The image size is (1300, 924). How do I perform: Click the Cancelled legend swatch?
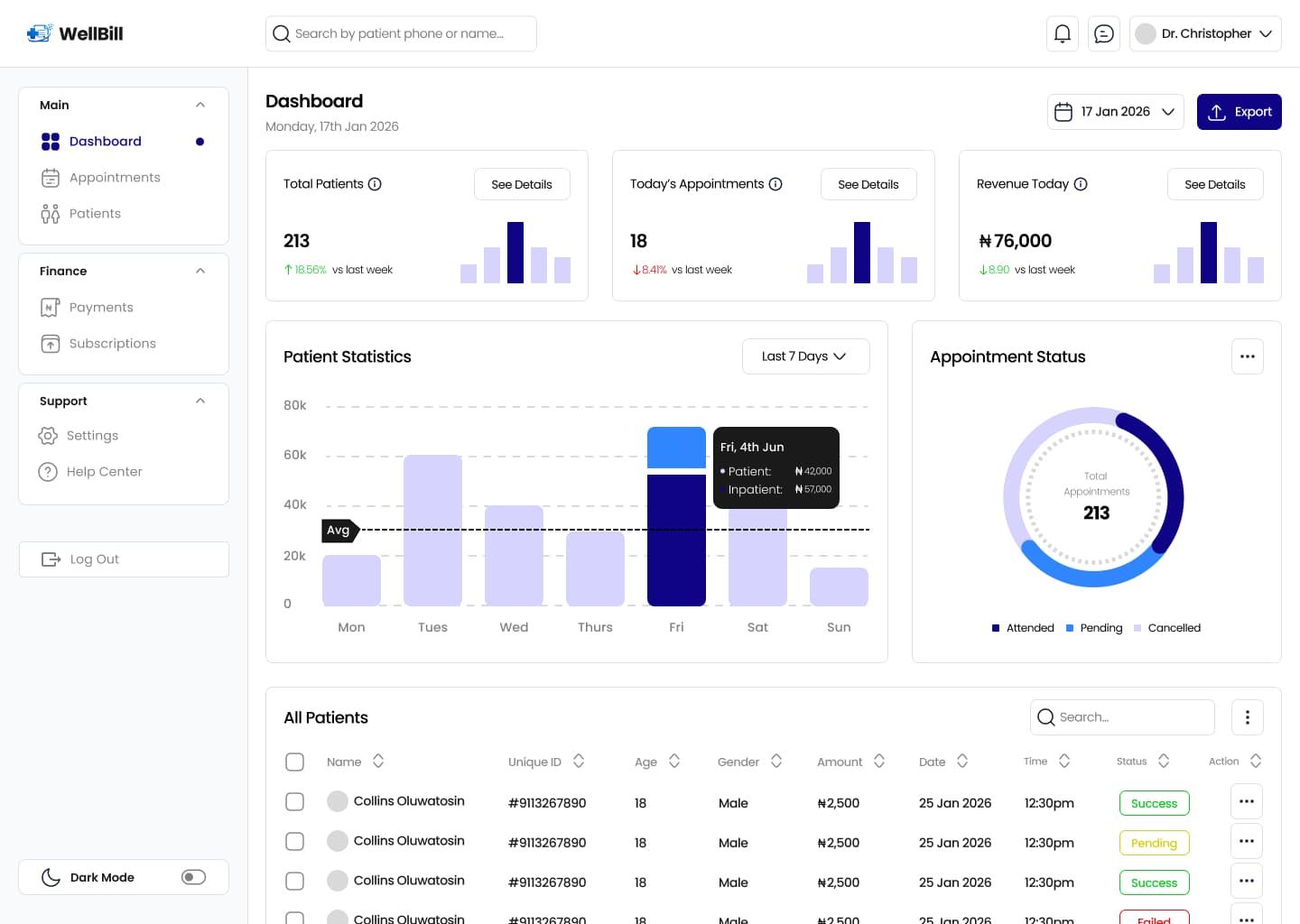1137,628
